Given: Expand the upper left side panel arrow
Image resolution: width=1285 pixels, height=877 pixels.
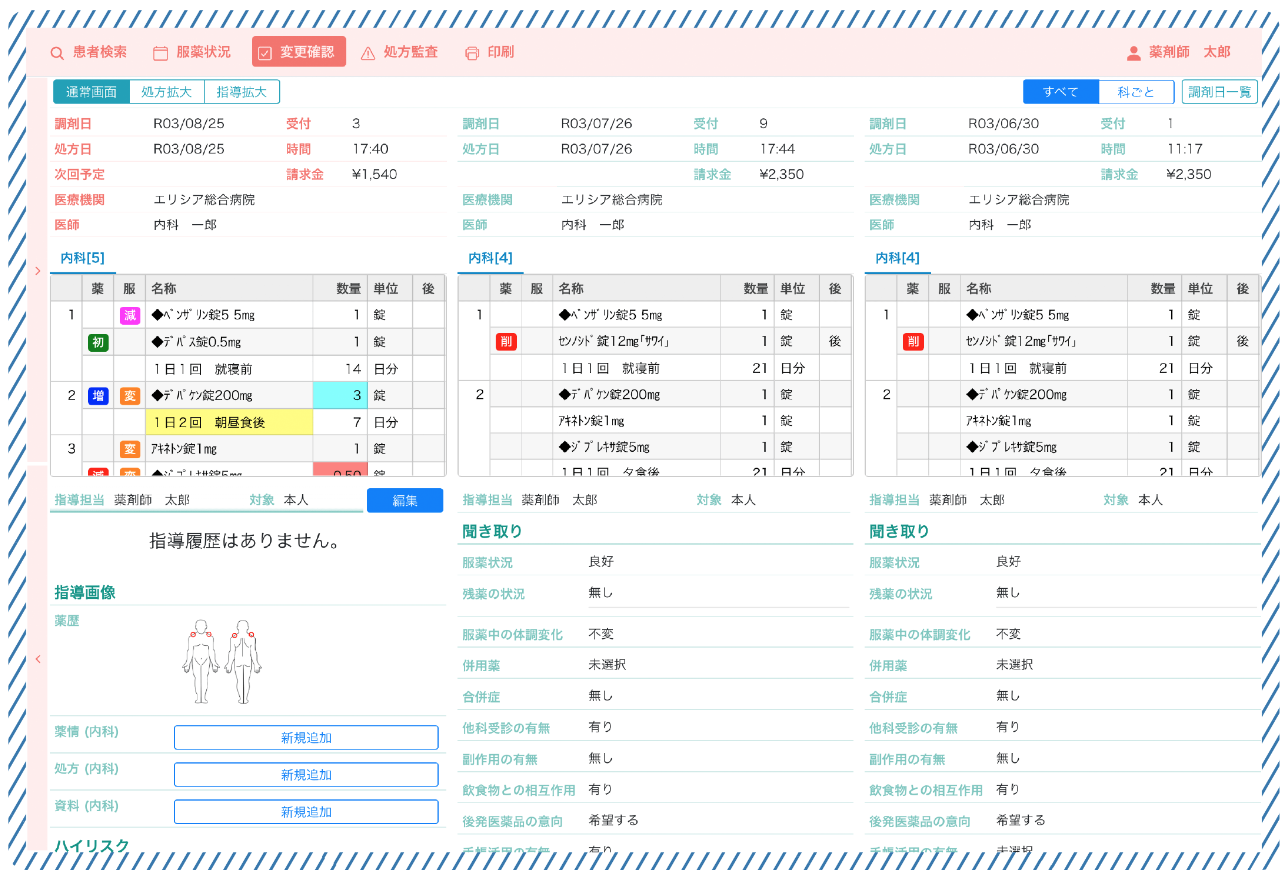Looking at the screenshot, I should [37, 271].
